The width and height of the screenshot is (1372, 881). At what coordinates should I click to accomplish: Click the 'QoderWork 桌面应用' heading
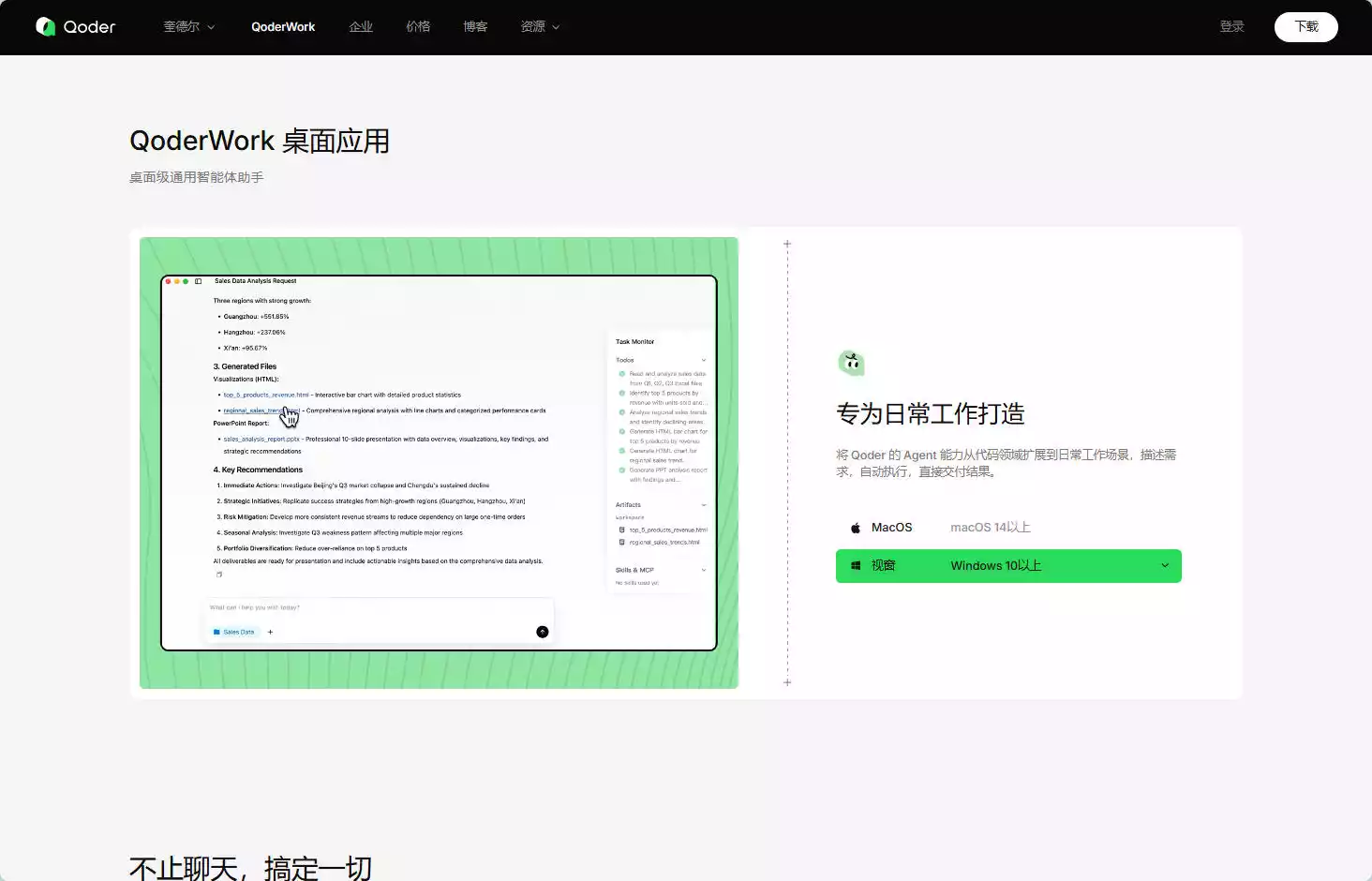[260, 142]
